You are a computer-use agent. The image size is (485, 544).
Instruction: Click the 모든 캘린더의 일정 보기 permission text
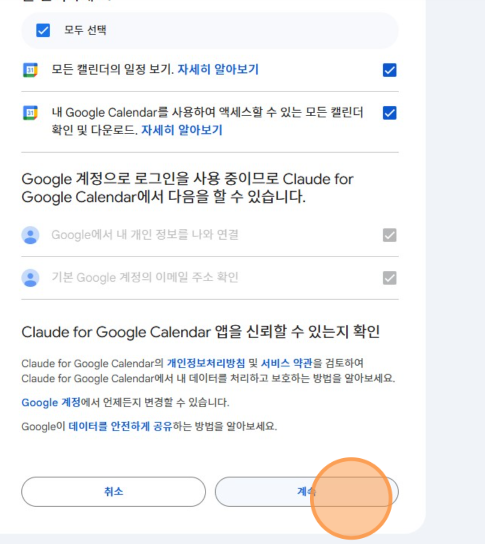point(113,69)
